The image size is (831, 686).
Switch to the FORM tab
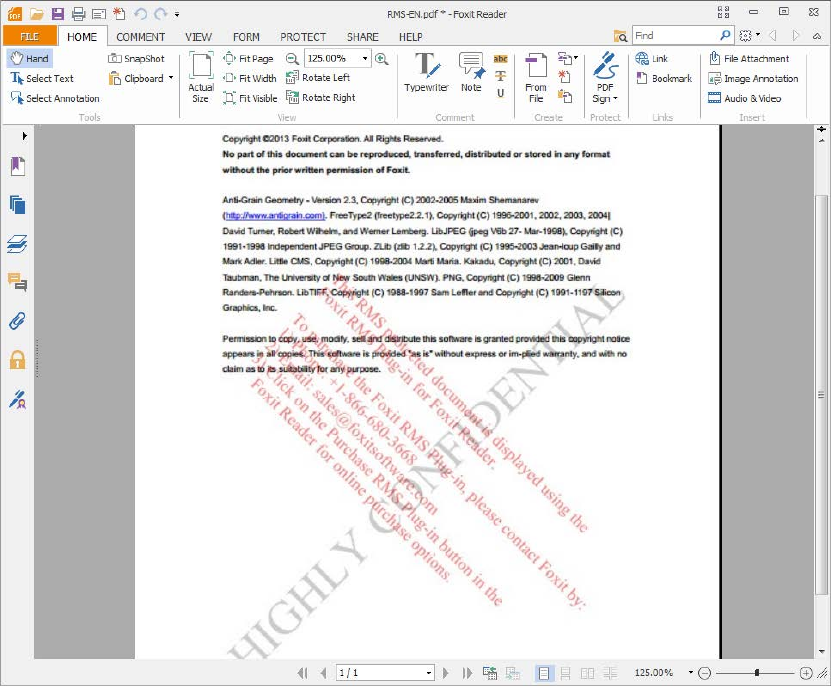[x=246, y=37]
